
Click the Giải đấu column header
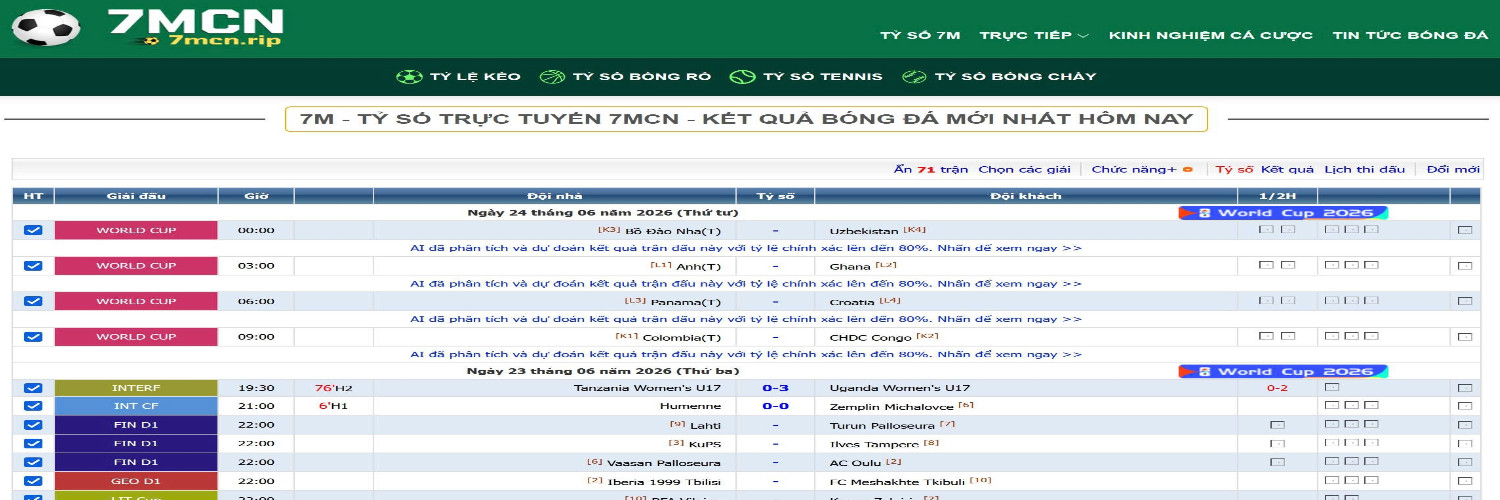tap(136, 196)
